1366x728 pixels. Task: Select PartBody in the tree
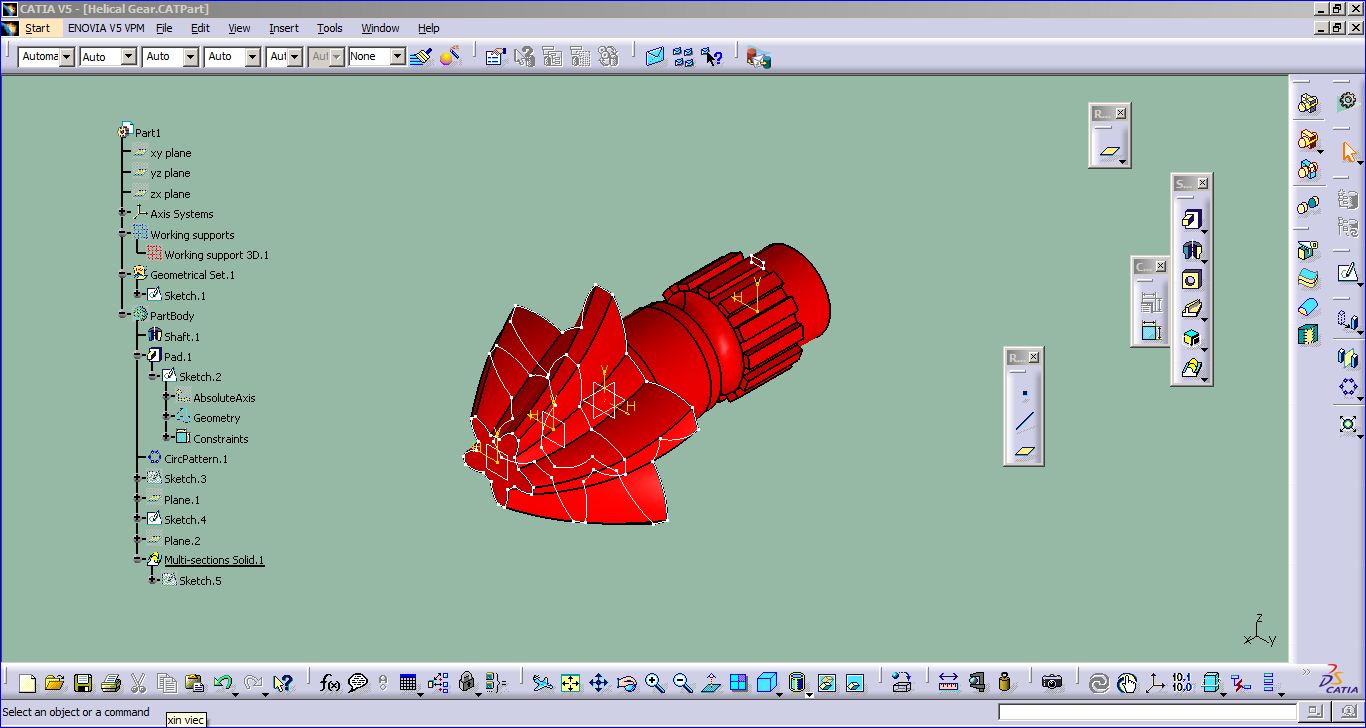coord(172,316)
